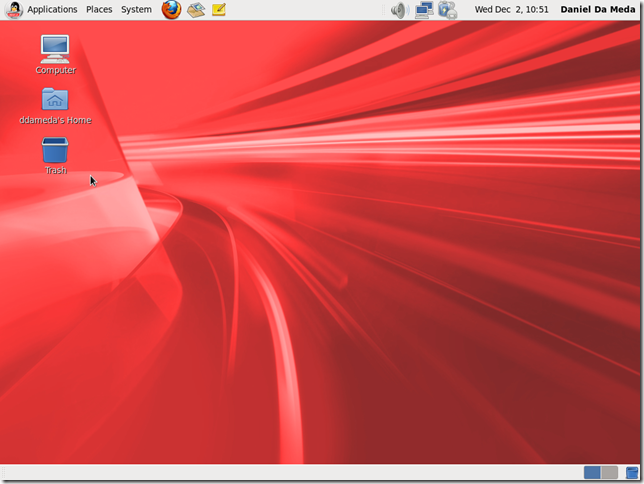
Task: Click the Daniel Da Meda user name
Action: click(598, 9)
